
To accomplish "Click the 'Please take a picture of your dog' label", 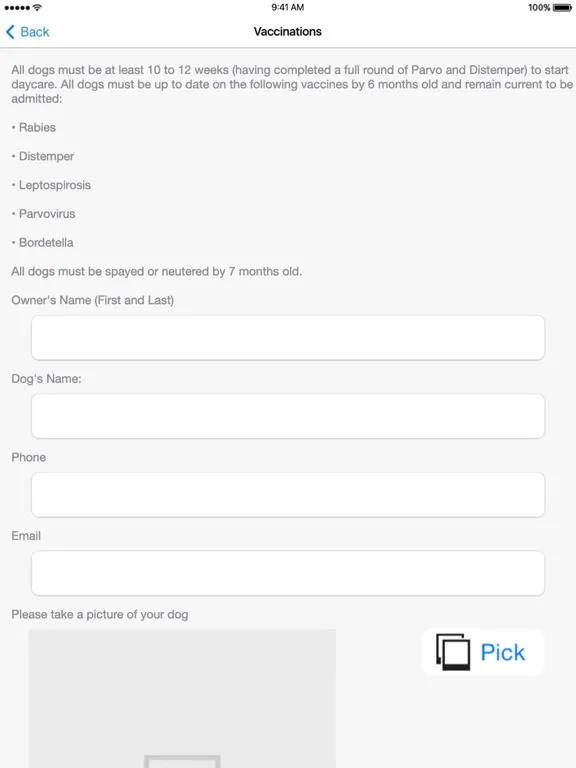I will pos(99,614).
